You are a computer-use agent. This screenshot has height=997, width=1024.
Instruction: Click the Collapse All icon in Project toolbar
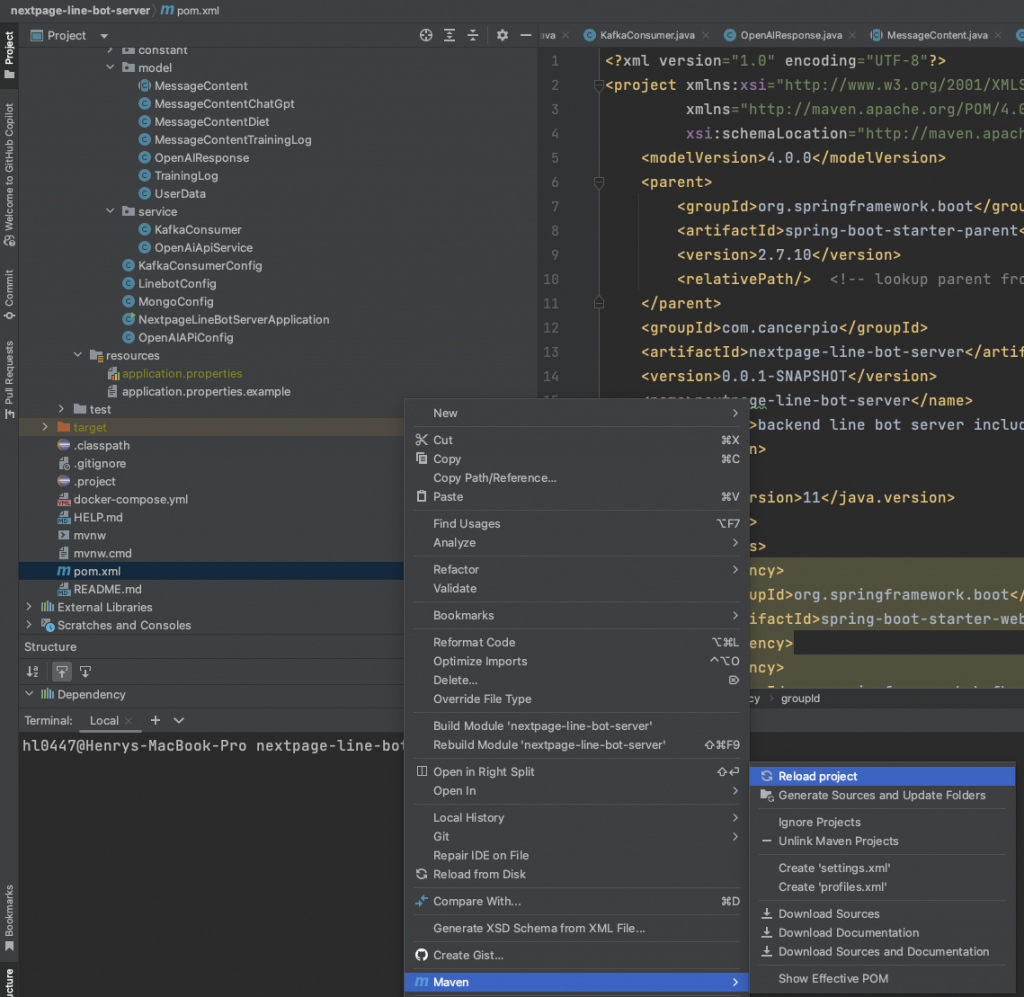473,35
